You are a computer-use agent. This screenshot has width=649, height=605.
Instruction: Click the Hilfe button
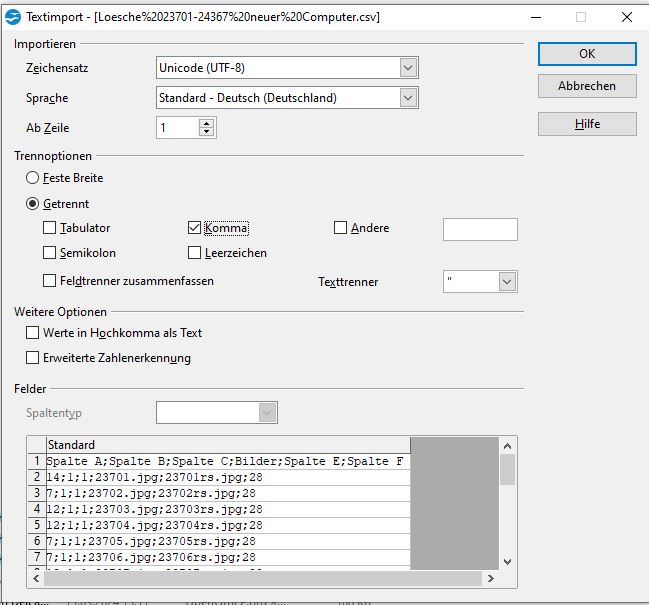pyautogui.click(x=587, y=124)
